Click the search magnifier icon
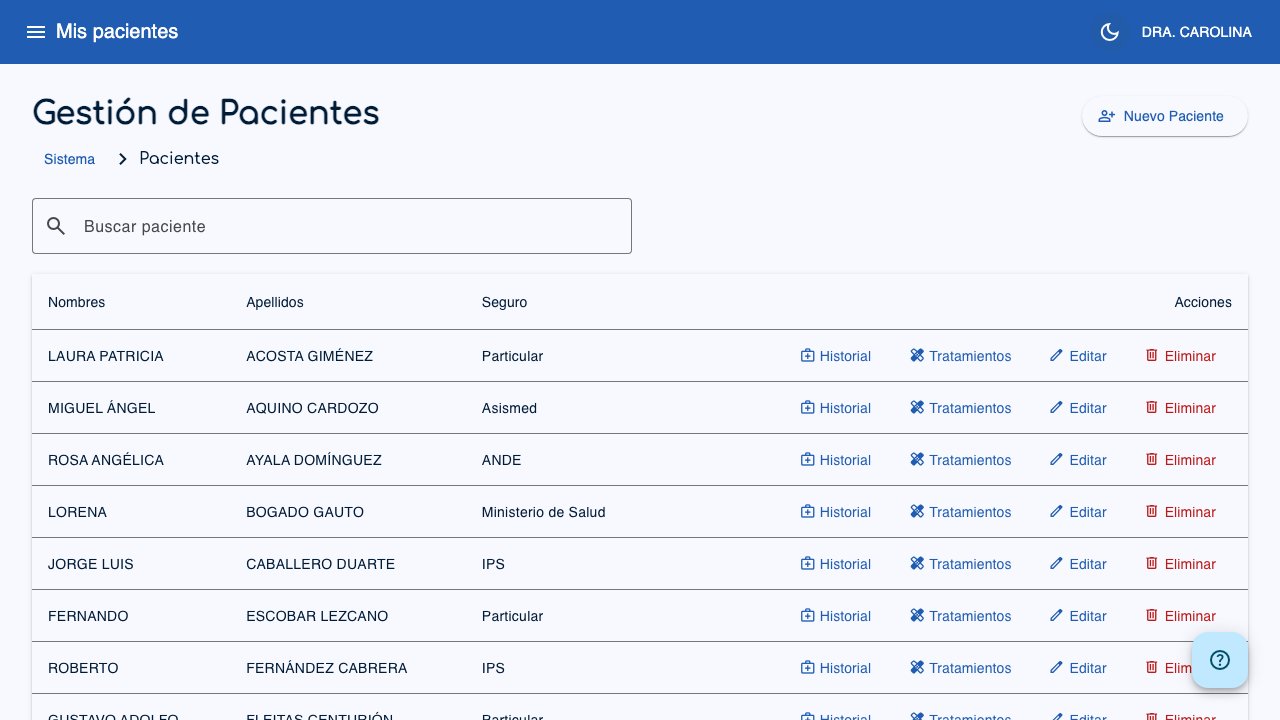The image size is (1280, 720). point(57,226)
